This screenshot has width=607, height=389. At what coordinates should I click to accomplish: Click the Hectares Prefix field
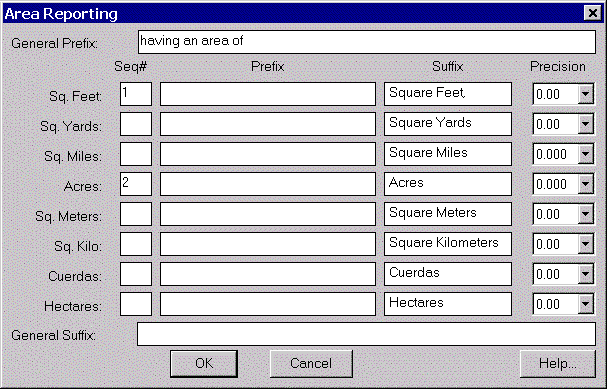268,304
